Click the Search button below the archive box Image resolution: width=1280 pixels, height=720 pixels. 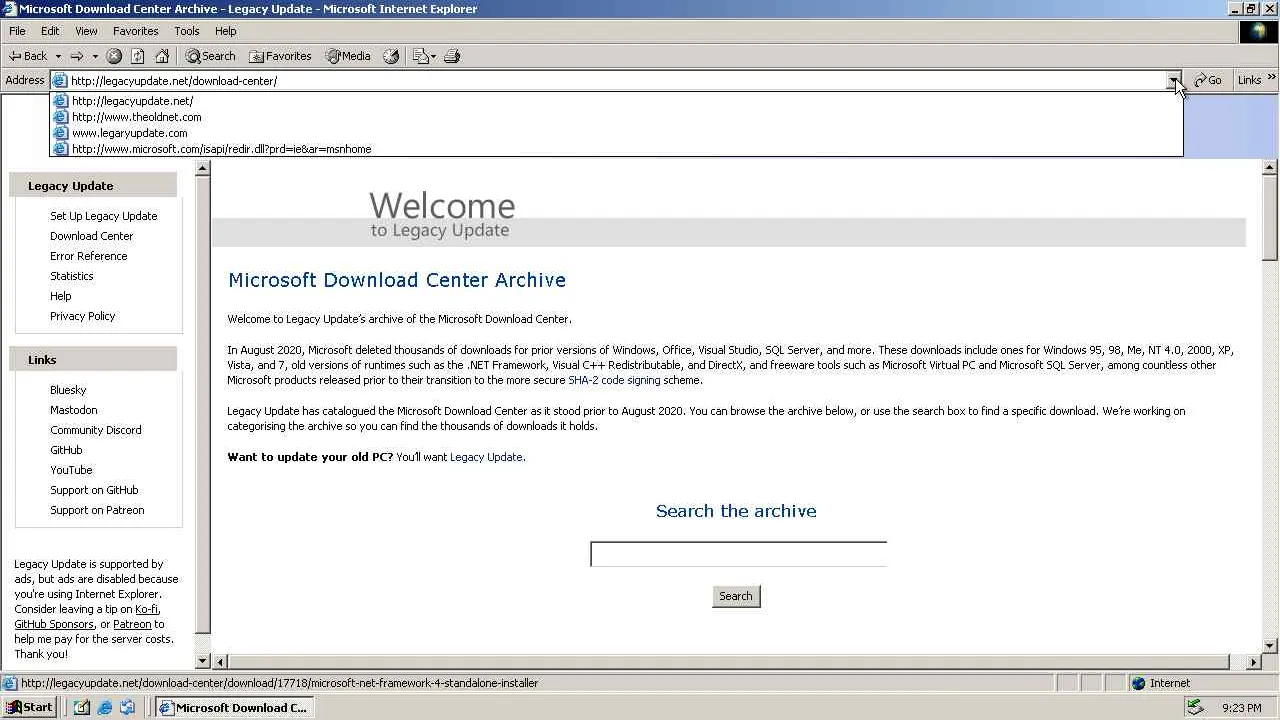coord(736,596)
